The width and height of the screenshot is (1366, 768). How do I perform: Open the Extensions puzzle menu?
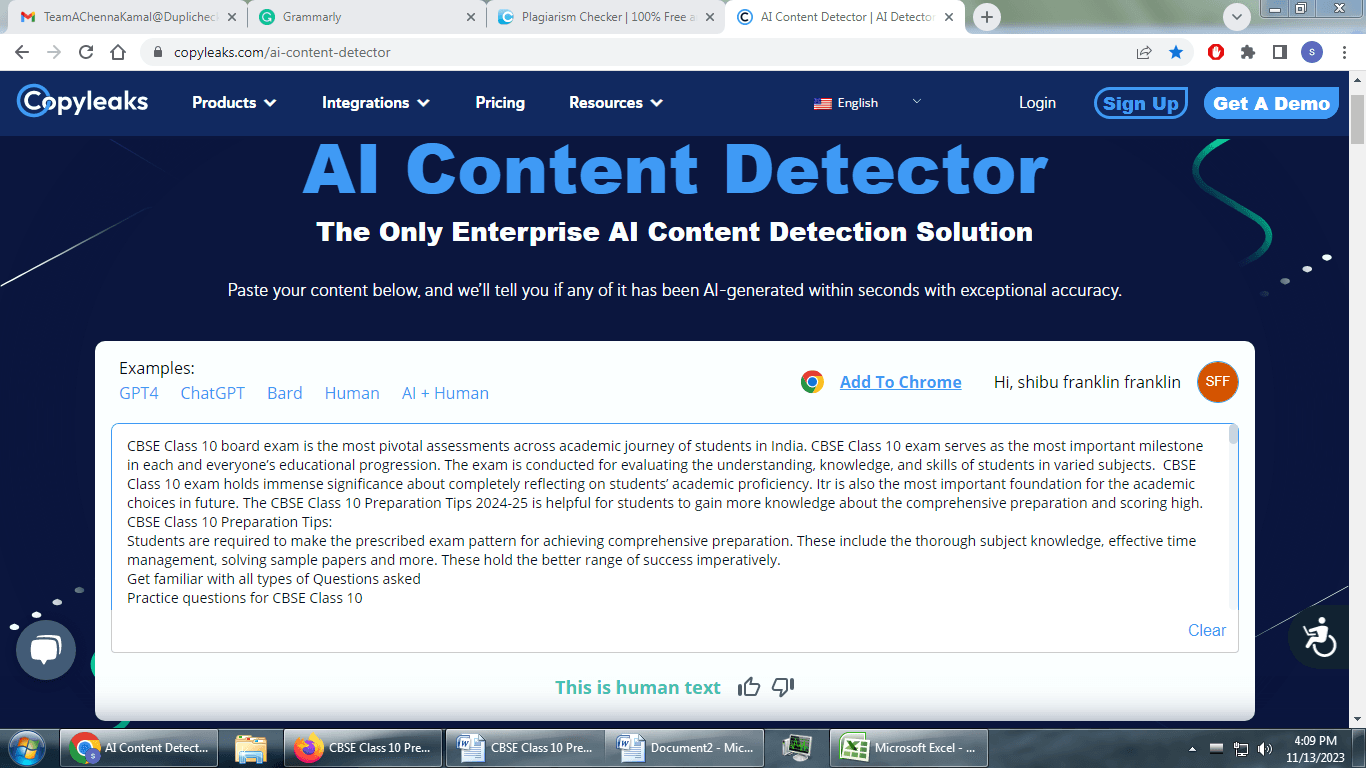pos(1248,52)
